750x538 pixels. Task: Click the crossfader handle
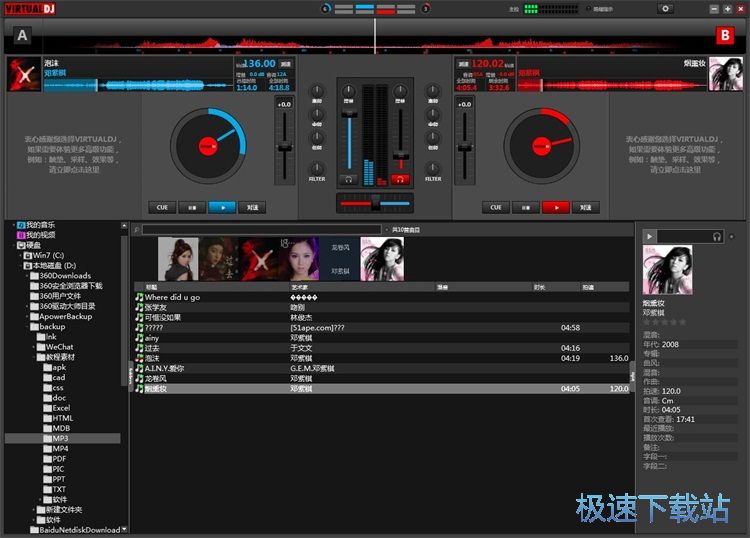(x=375, y=203)
